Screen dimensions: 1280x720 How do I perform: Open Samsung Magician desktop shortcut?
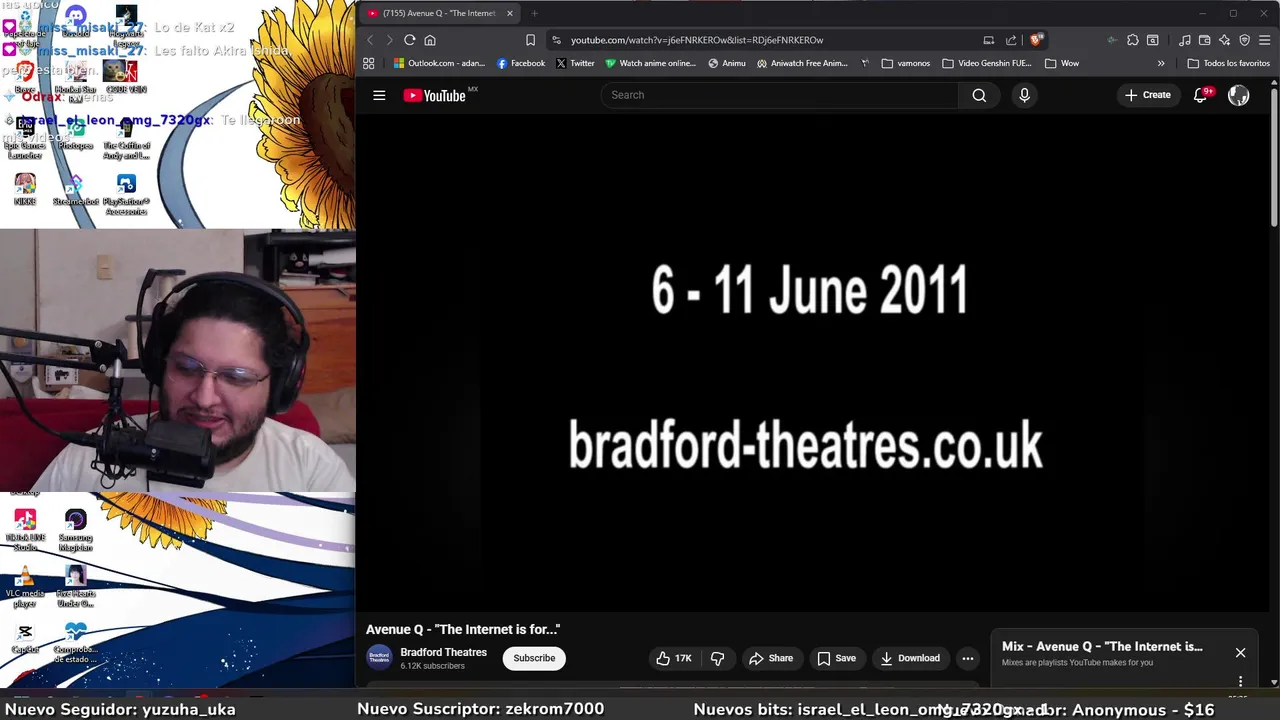tap(76, 529)
